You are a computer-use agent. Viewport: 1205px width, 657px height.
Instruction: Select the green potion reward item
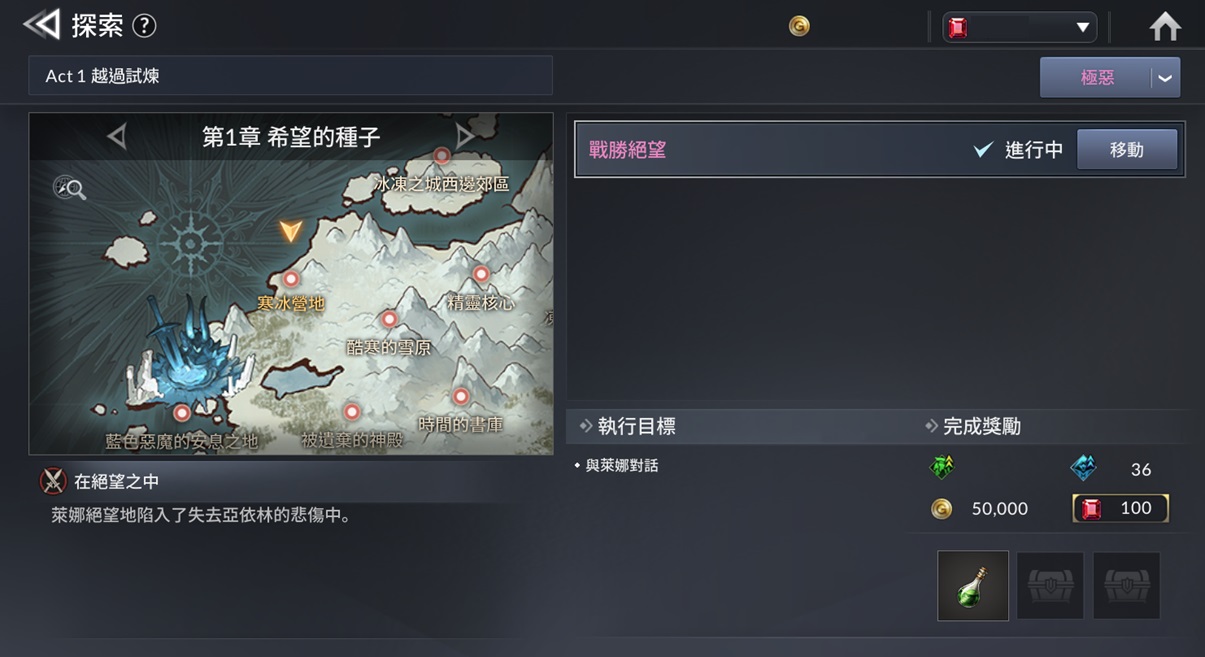pyautogui.click(x=973, y=586)
